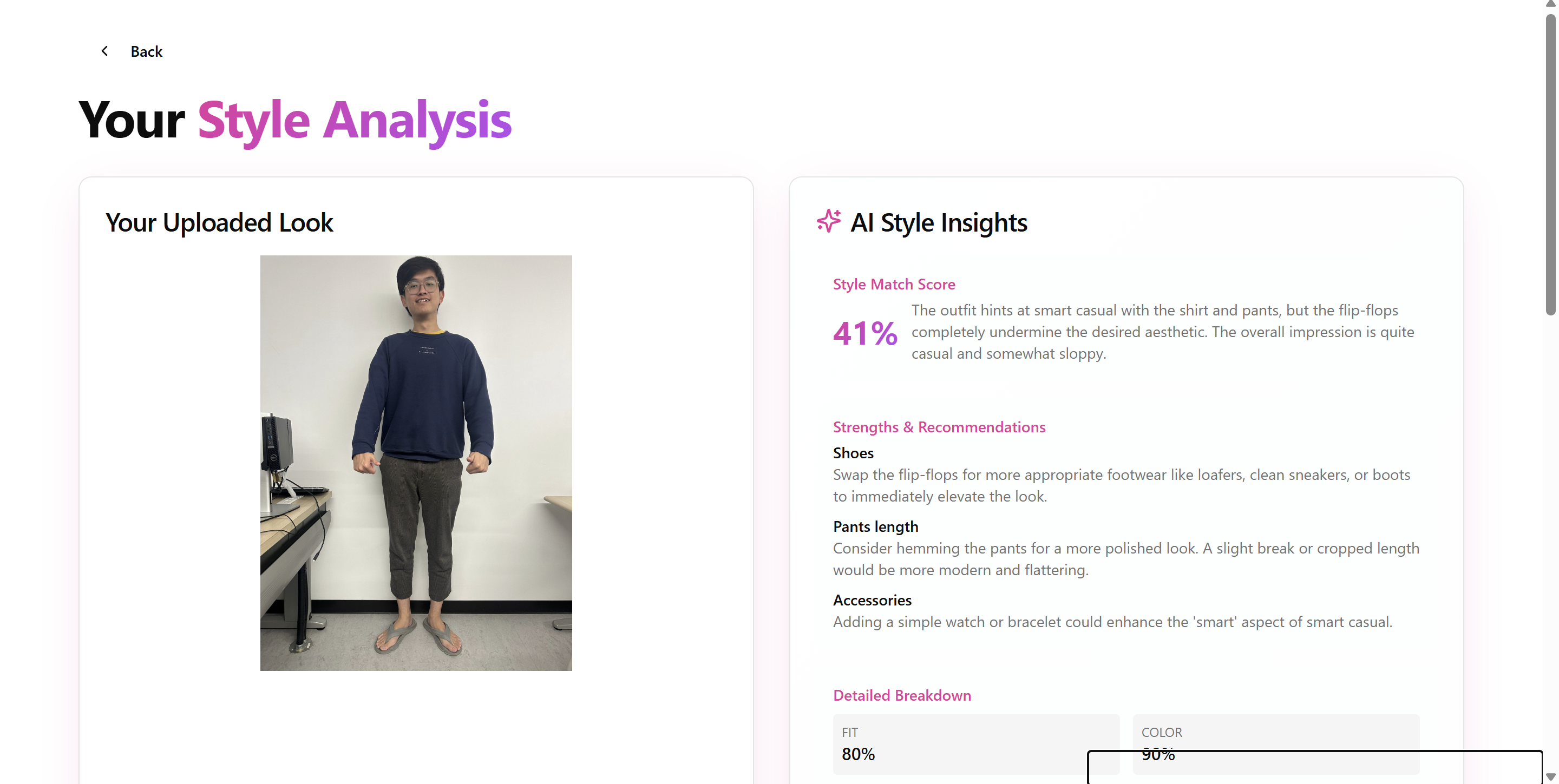Click the scrollbar up arrow

click(1550, 4)
